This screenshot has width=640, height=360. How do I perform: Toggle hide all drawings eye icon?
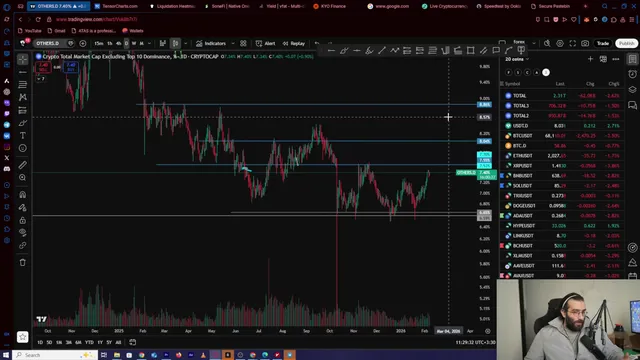(x=23, y=232)
